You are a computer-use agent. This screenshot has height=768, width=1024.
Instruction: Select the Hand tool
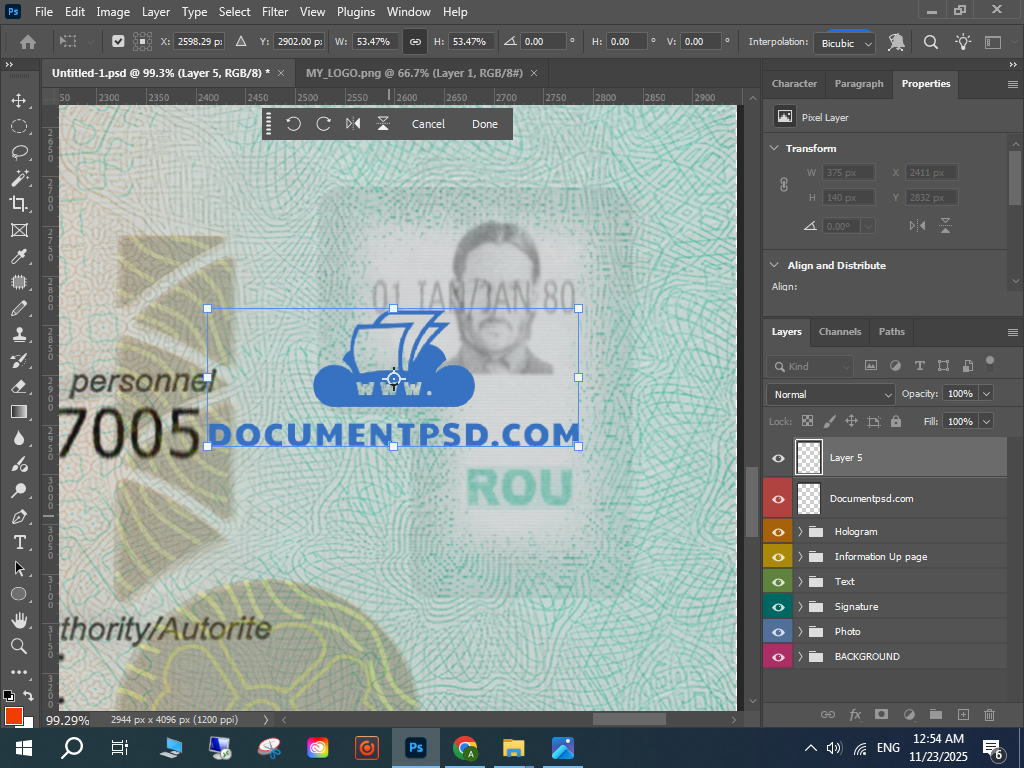tap(19, 620)
